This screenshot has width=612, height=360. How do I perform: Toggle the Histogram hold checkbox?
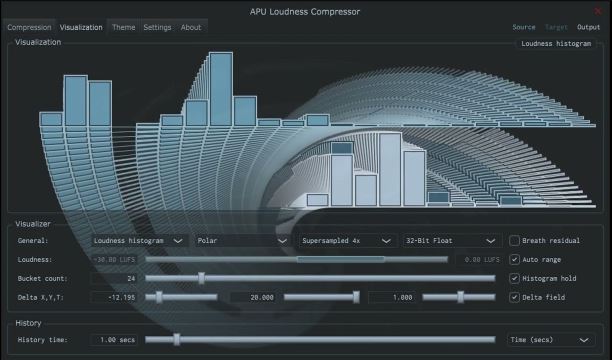514,278
